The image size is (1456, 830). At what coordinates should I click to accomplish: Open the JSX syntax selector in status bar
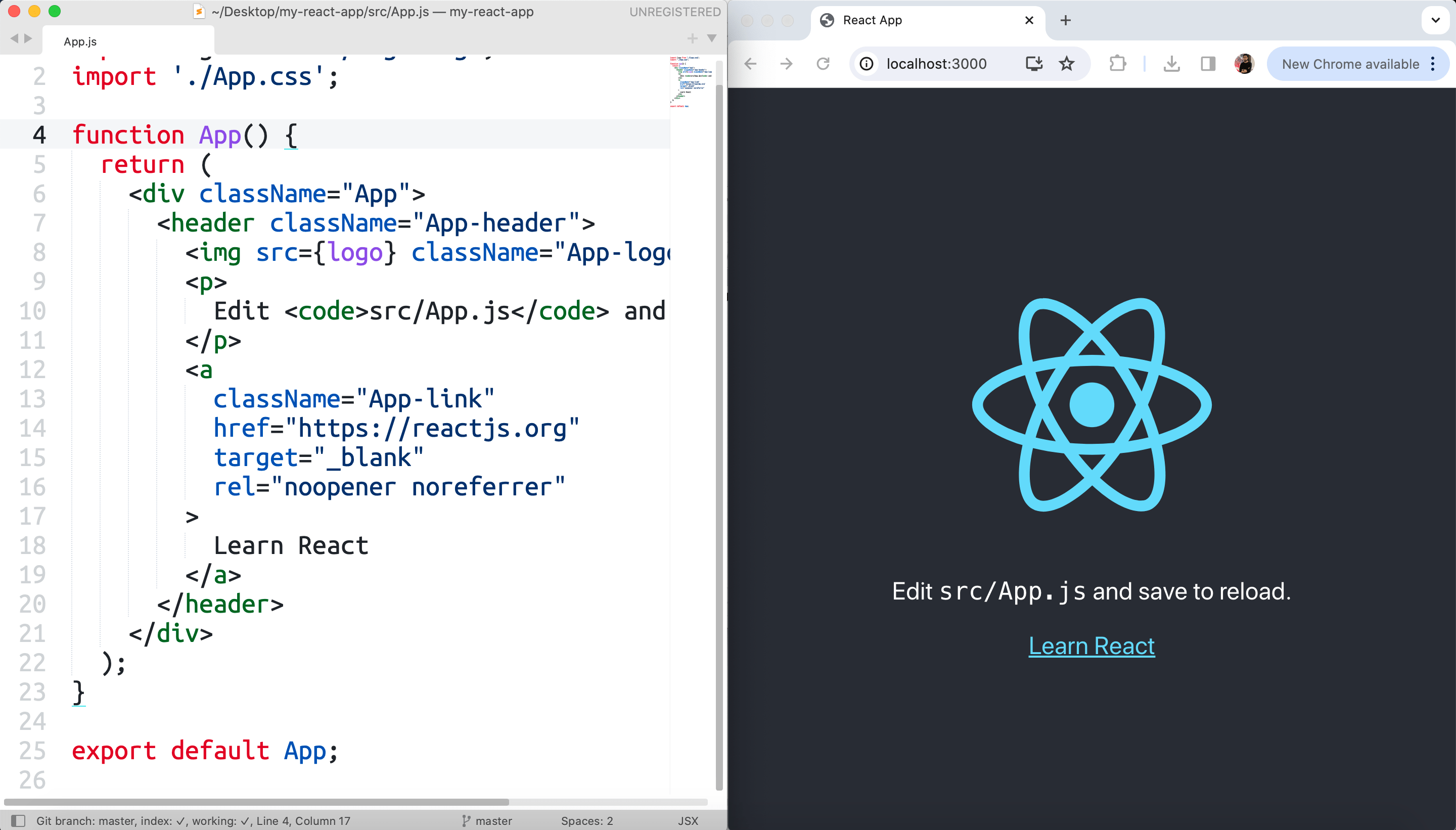[x=688, y=820]
